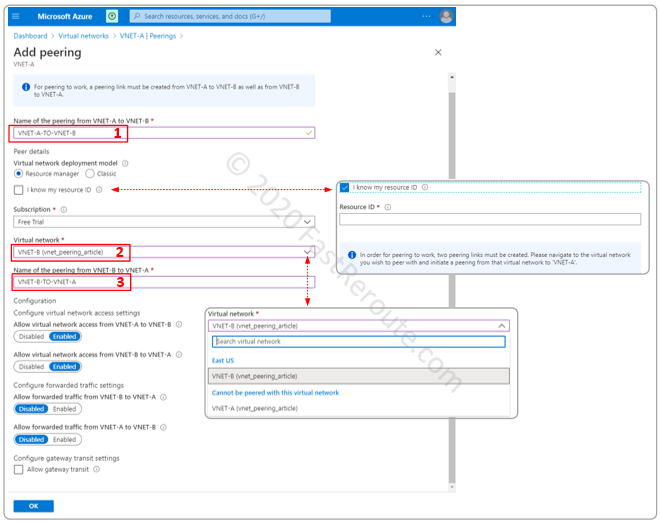Screen dimensions: 660x523
Task: Click the OK button
Action: click(34, 506)
